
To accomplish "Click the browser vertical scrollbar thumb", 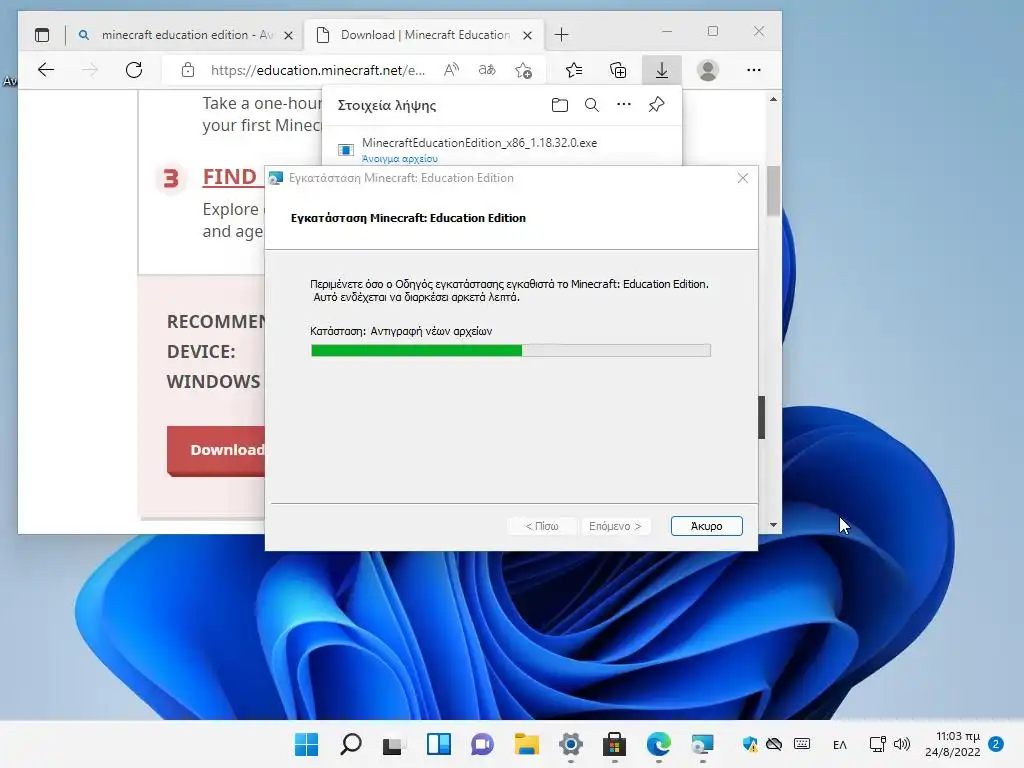I will coord(773,191).
